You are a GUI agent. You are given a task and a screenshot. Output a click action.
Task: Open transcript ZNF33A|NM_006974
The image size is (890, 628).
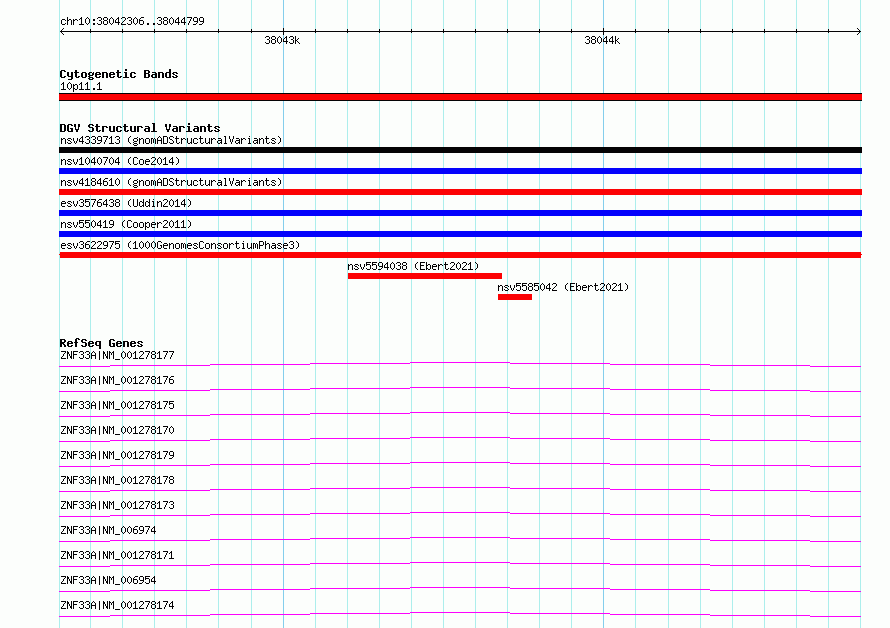[x=108, y=530]
